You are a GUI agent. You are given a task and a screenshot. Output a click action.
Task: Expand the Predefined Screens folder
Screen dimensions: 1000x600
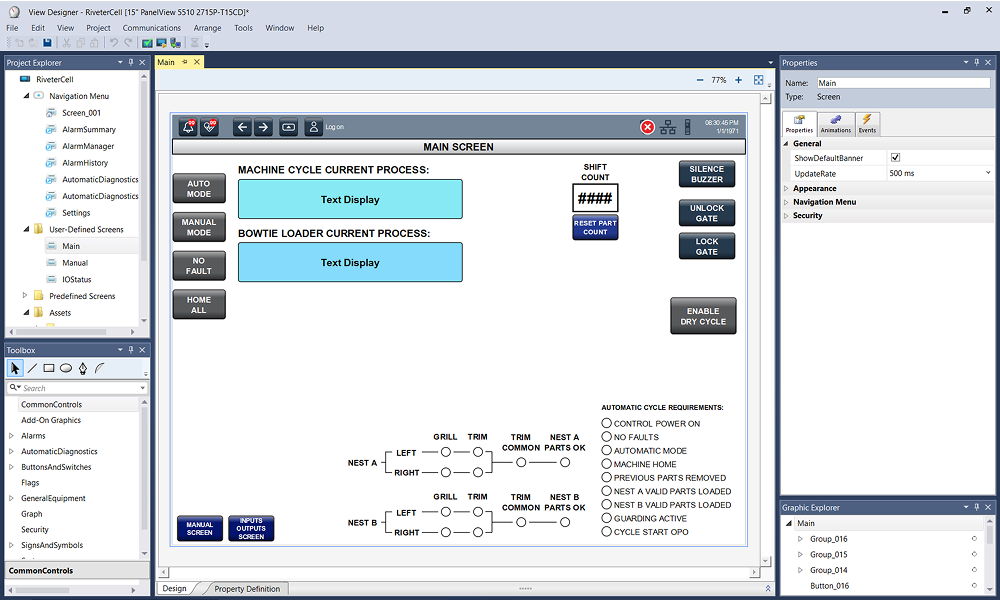coord(25,296)
